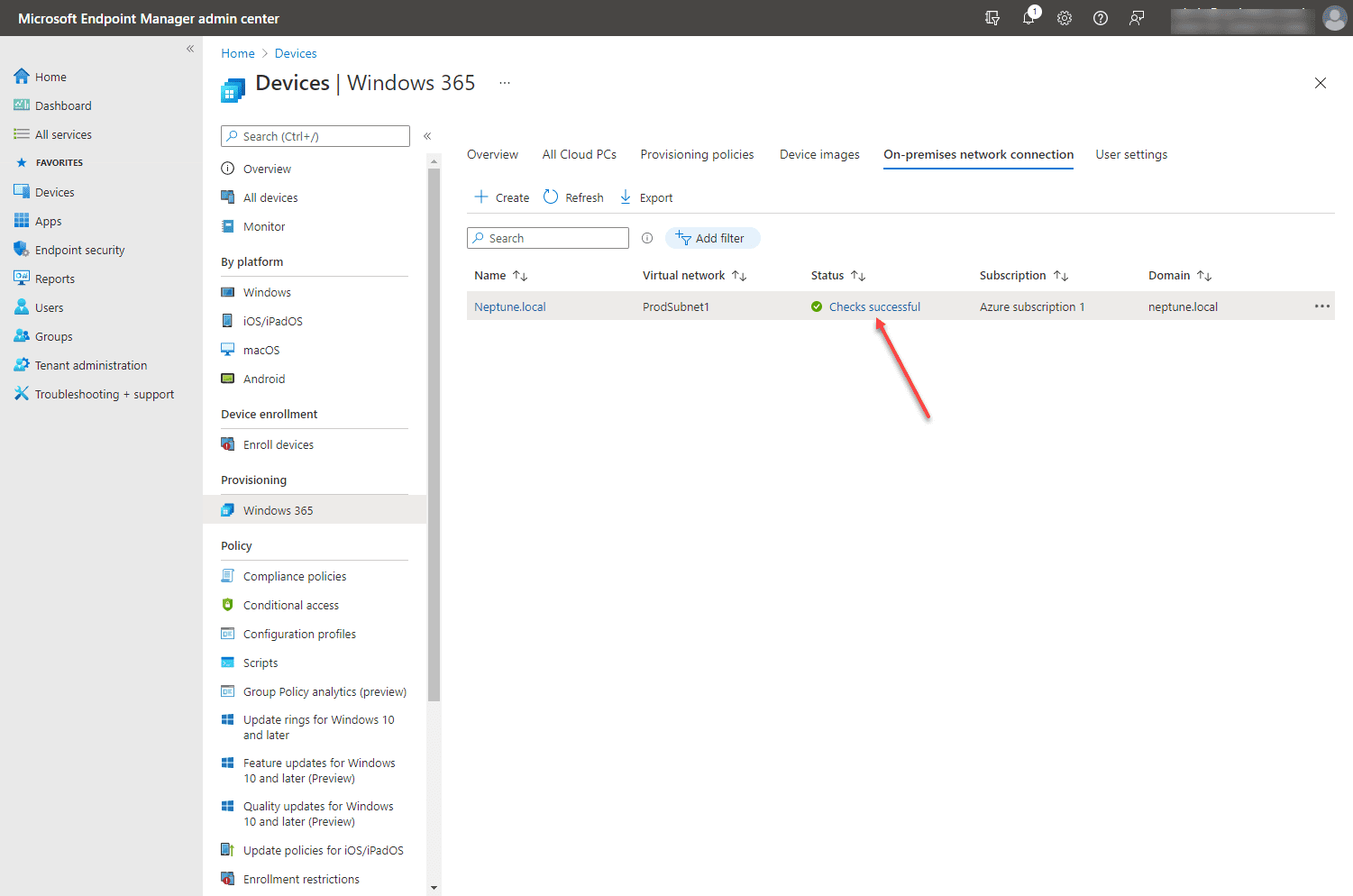Open the portal settings gear icon
1353x896 pixels.
pos(1065,18)
